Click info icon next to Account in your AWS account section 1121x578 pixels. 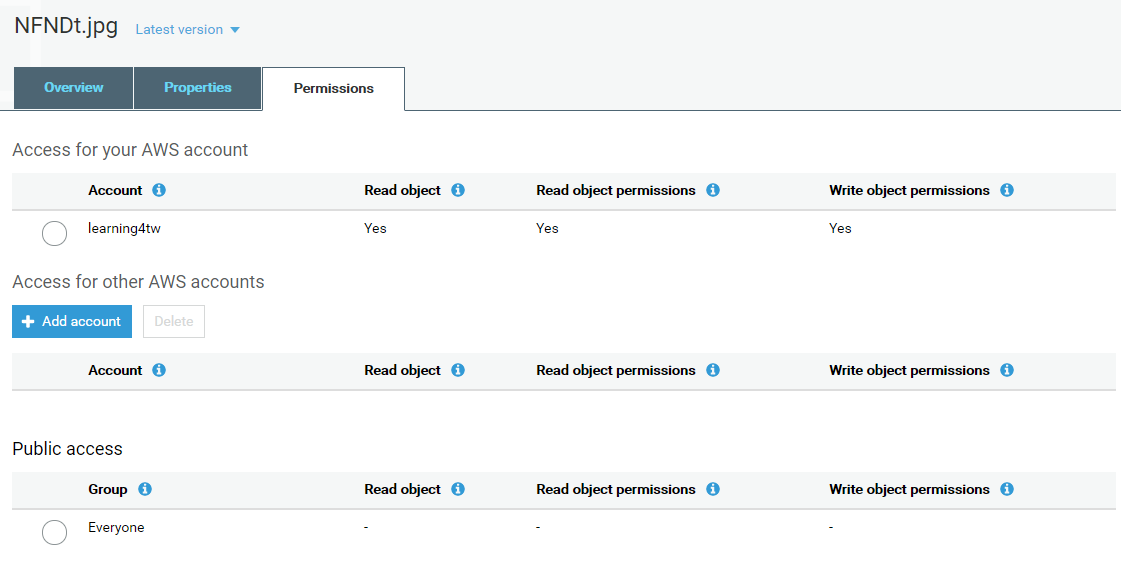tap(159, 190)
